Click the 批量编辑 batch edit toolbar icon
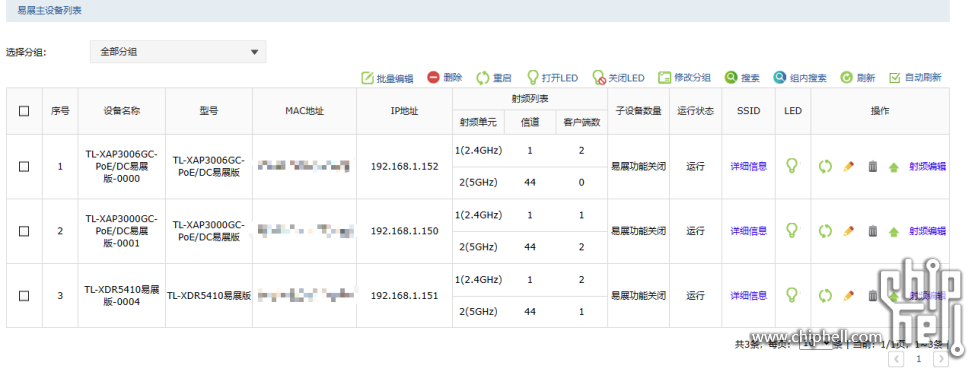Image resolution: width=978 pixels, height=372 pixels. [368, 78]
